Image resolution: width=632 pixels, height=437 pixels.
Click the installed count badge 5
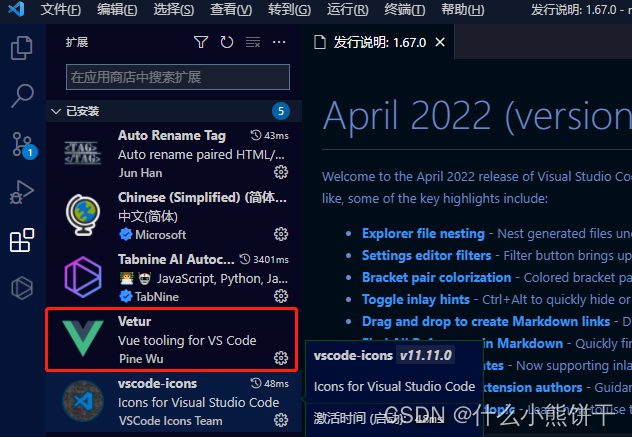(281, 111)
